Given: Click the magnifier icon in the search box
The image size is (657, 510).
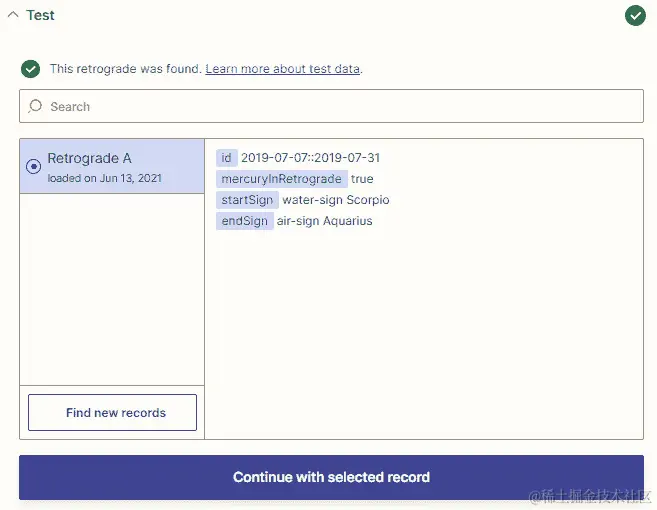Looking at the screenshot, I should click(x=35, y=106).
